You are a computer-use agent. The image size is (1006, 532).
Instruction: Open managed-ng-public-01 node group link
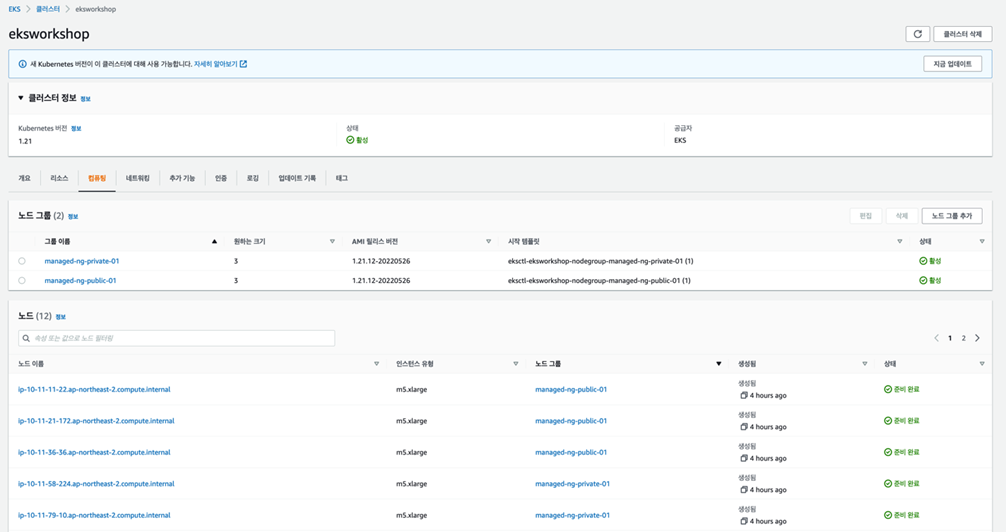[x=80, y=280]
